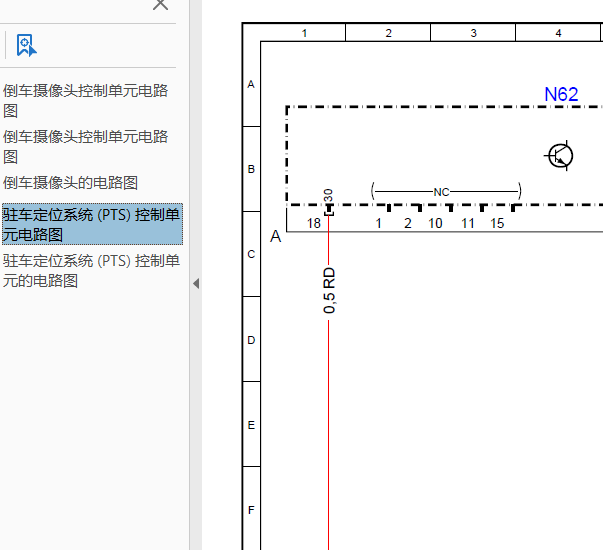Click connector A label

tap(275, 237)
